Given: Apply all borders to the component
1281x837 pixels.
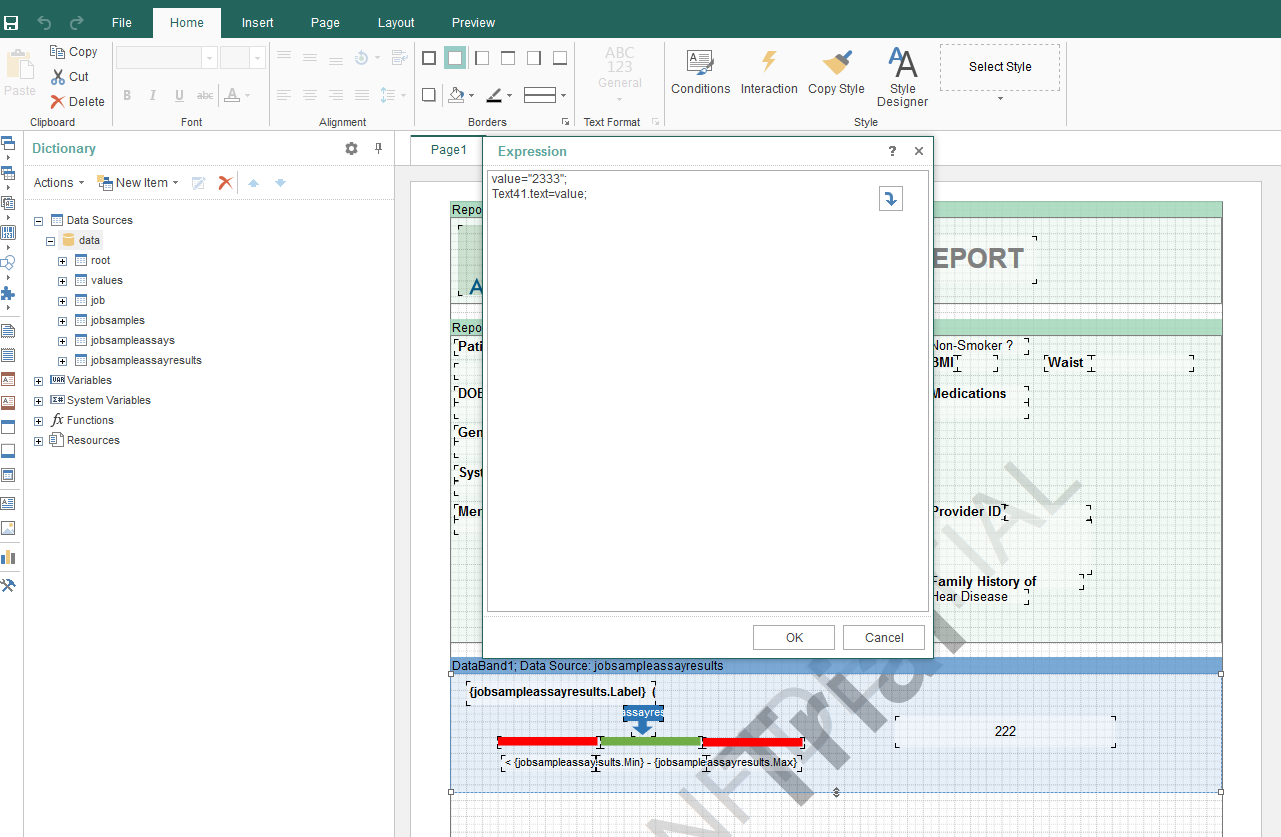Looking at the screenshot, I should [429, 58].
